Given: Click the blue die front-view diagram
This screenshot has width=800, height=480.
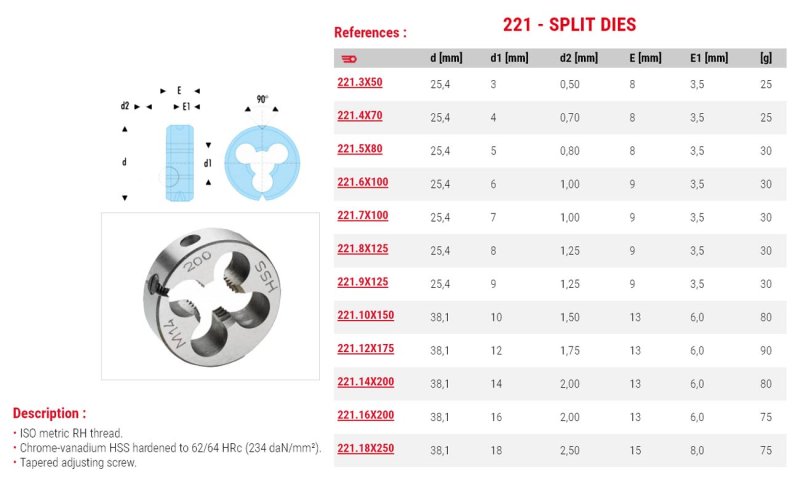Looking at the screenshot, I should [x=262, y=163].
